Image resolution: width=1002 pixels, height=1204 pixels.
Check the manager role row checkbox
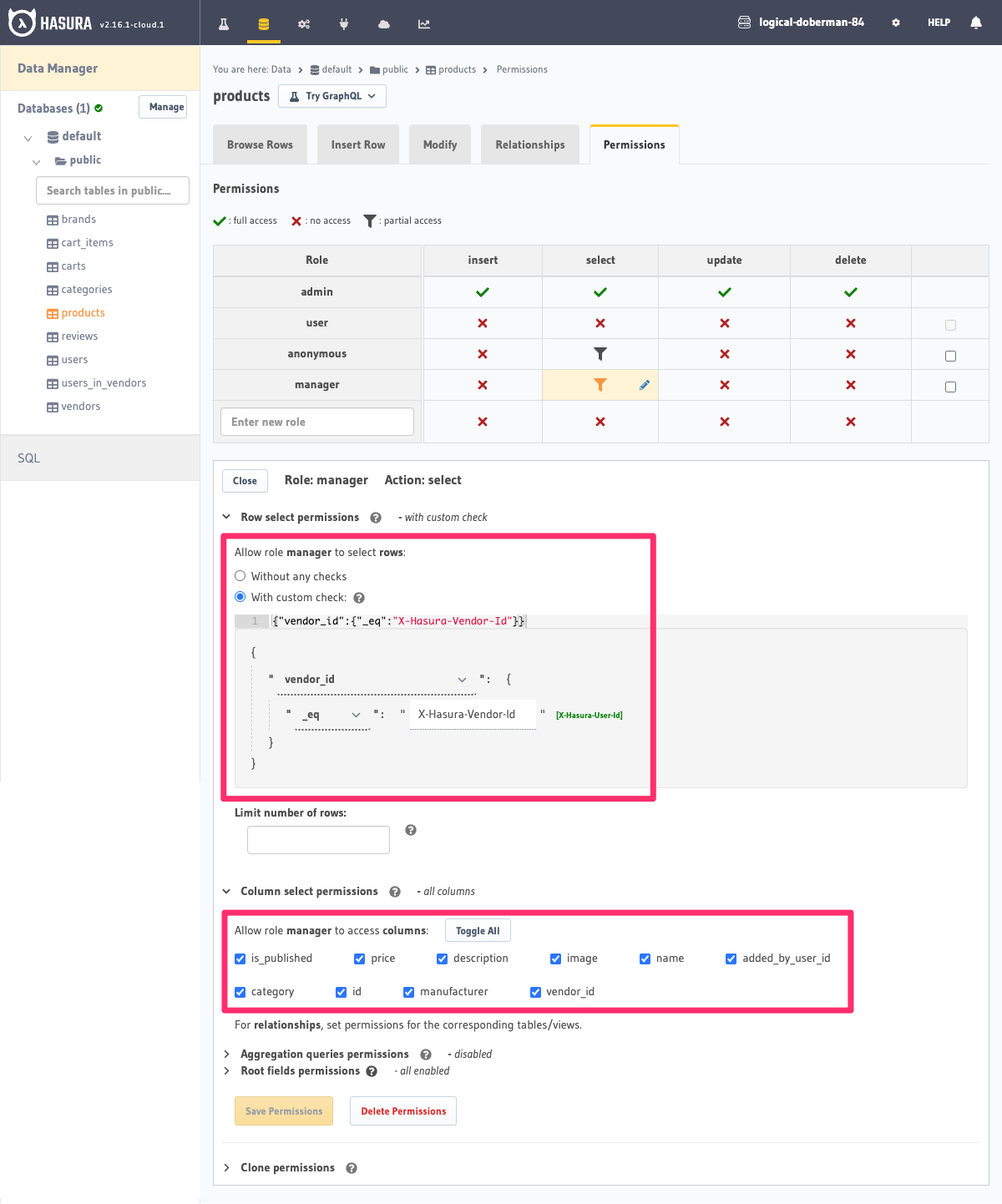[950, 387]
